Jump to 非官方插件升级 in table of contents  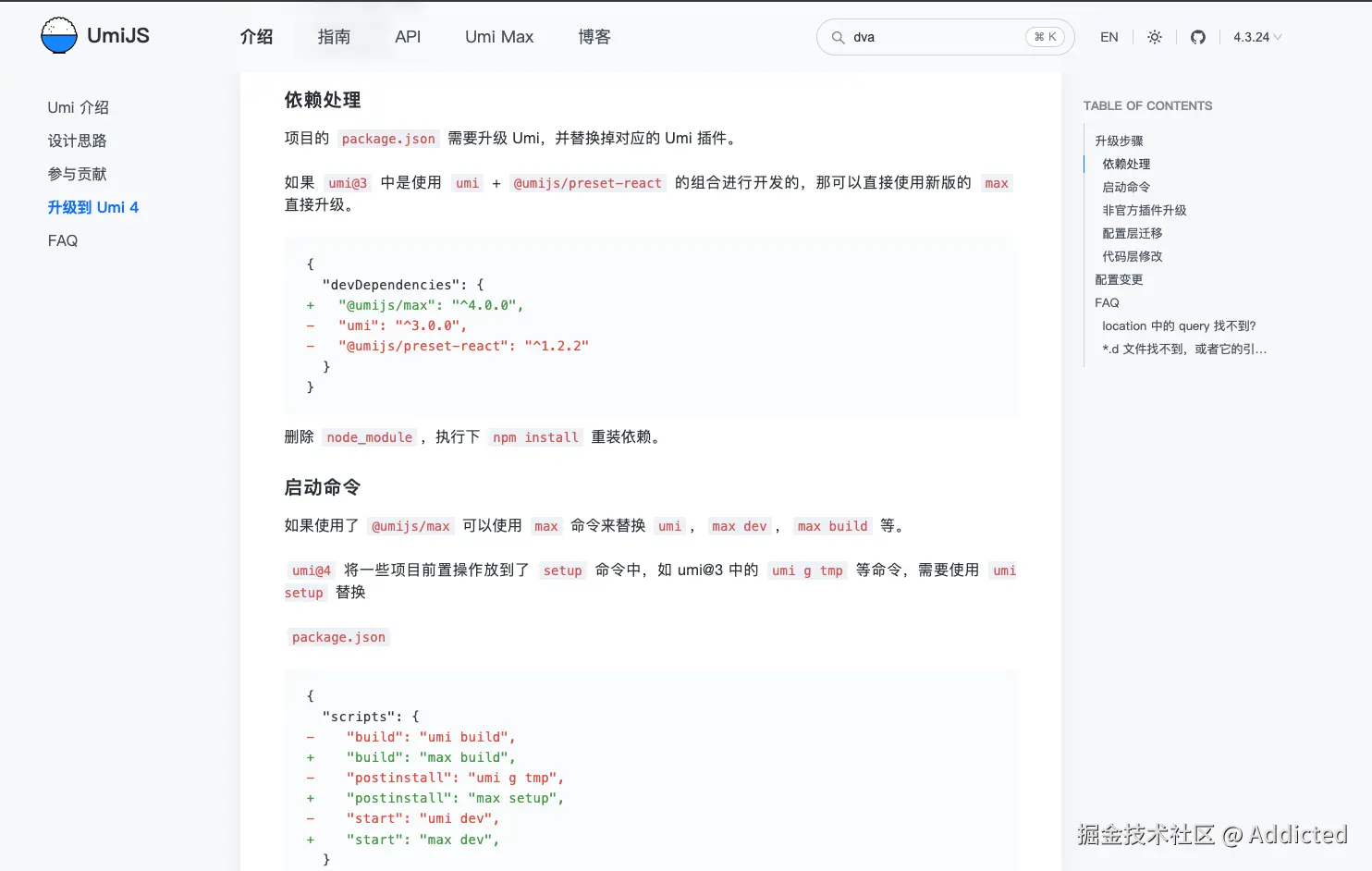[1144, 210]
